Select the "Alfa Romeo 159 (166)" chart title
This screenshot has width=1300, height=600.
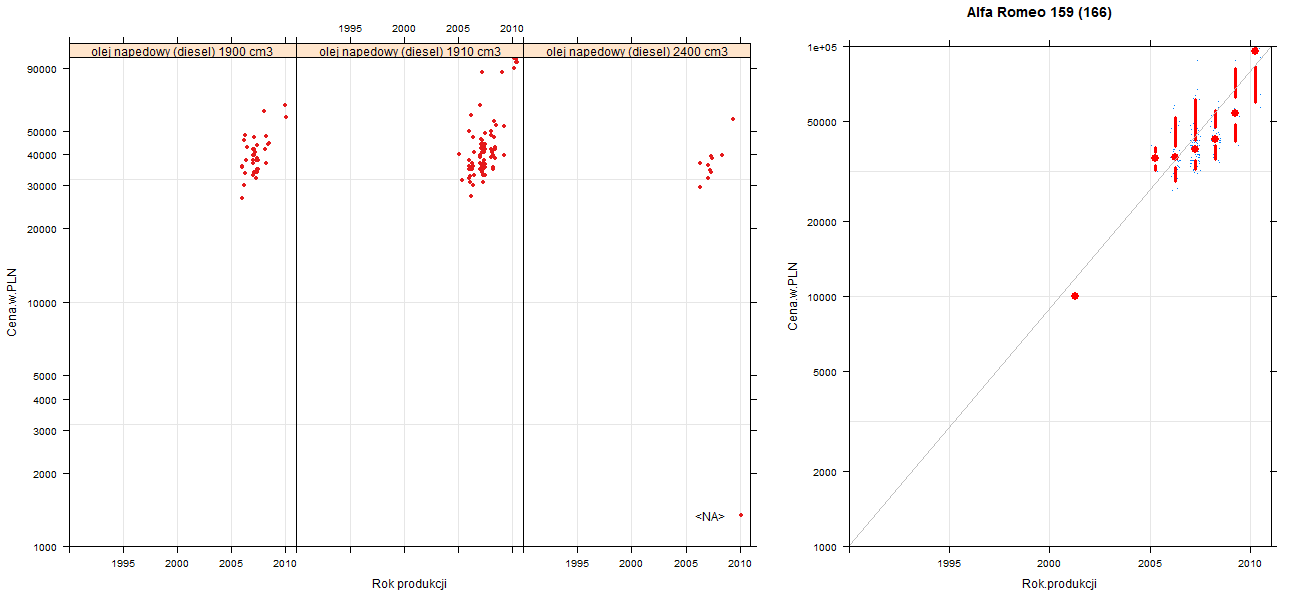[x=1040, y=13]
